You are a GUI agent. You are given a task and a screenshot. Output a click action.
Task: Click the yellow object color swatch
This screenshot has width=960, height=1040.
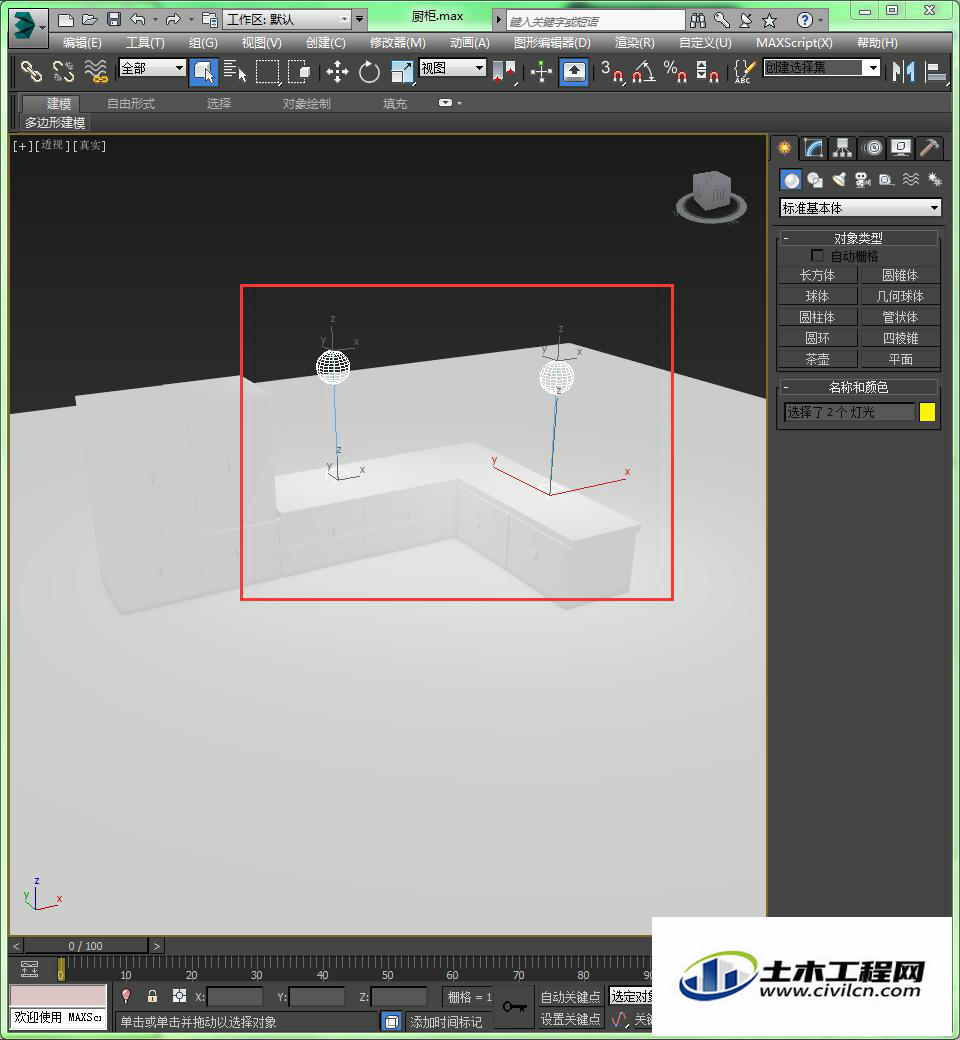coord(927,413)
